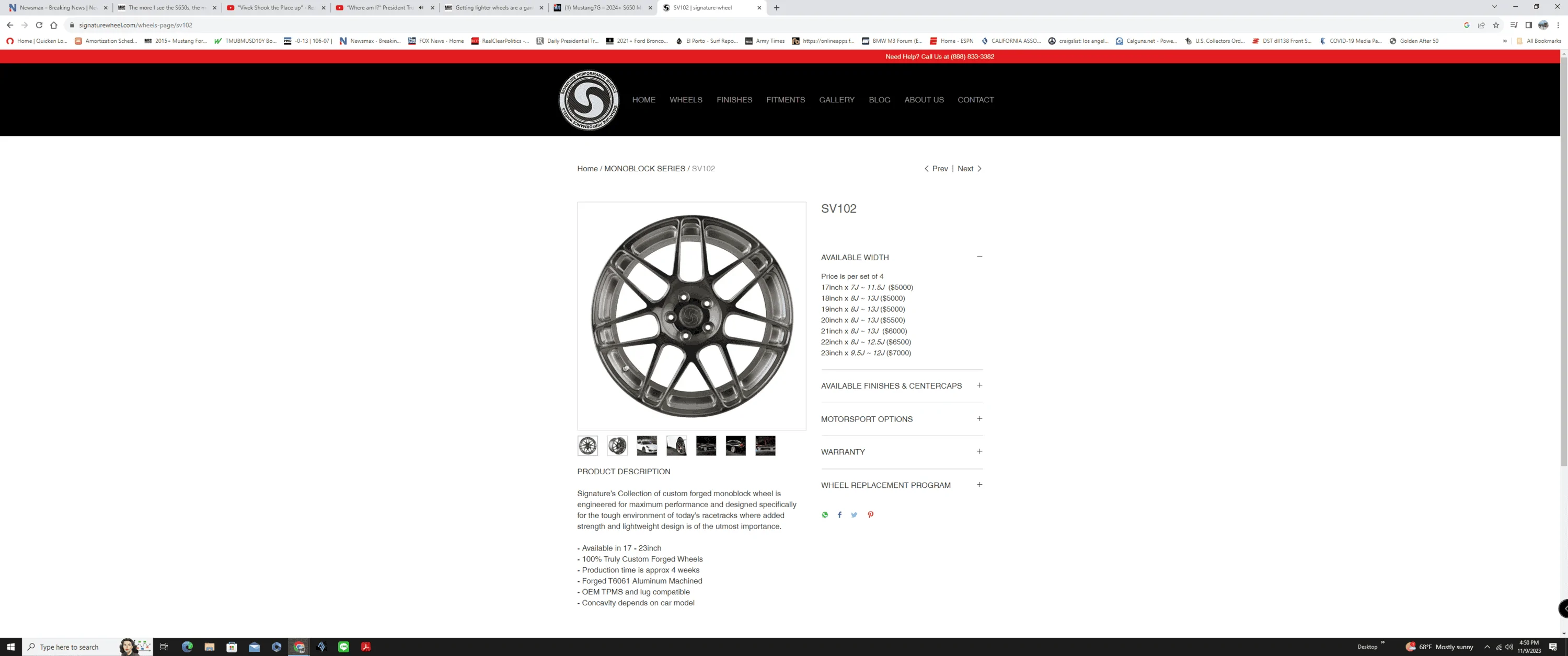Select the first wheel thumbnail
The image size is (1568, 656).
click(587, 446)
